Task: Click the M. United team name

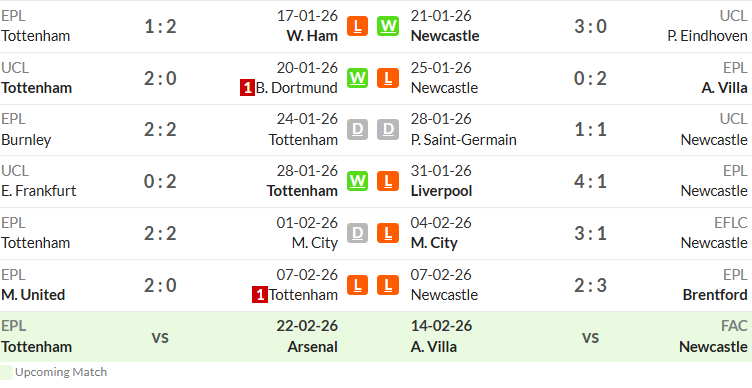Action: pos(33,294)
